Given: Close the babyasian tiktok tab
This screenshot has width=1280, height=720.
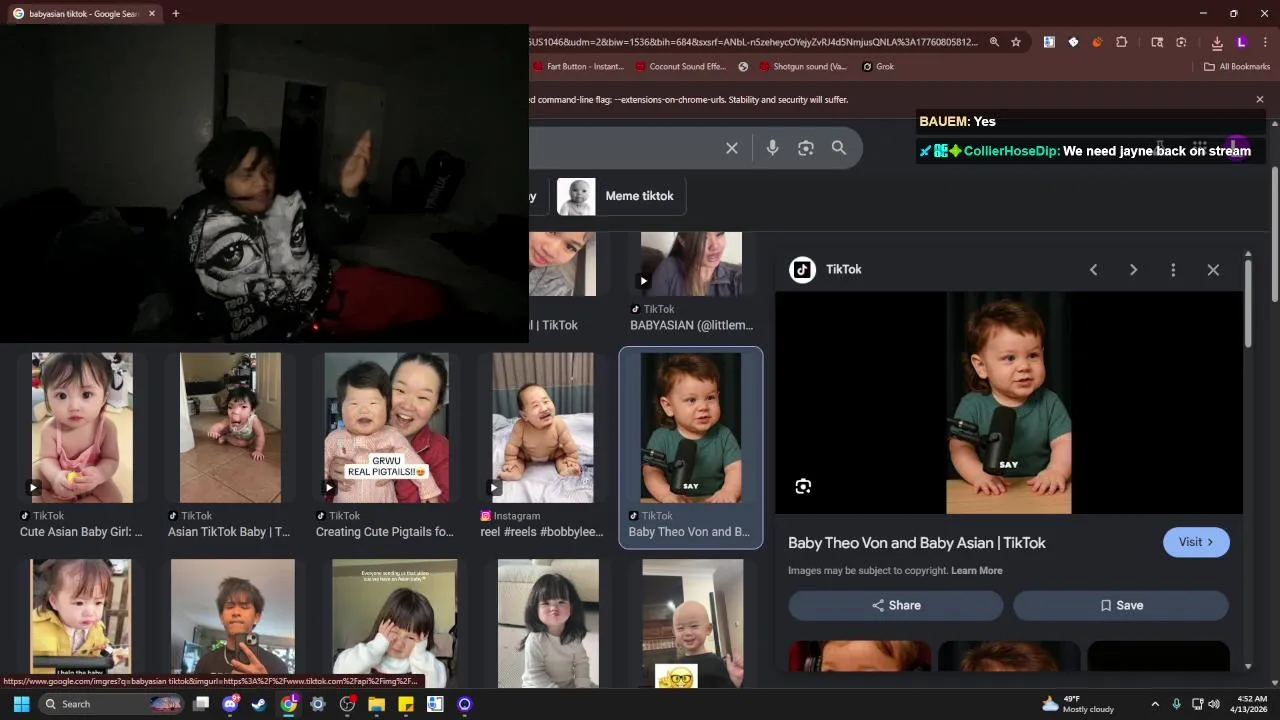Looking at the screenshot, I should point(152,14).
